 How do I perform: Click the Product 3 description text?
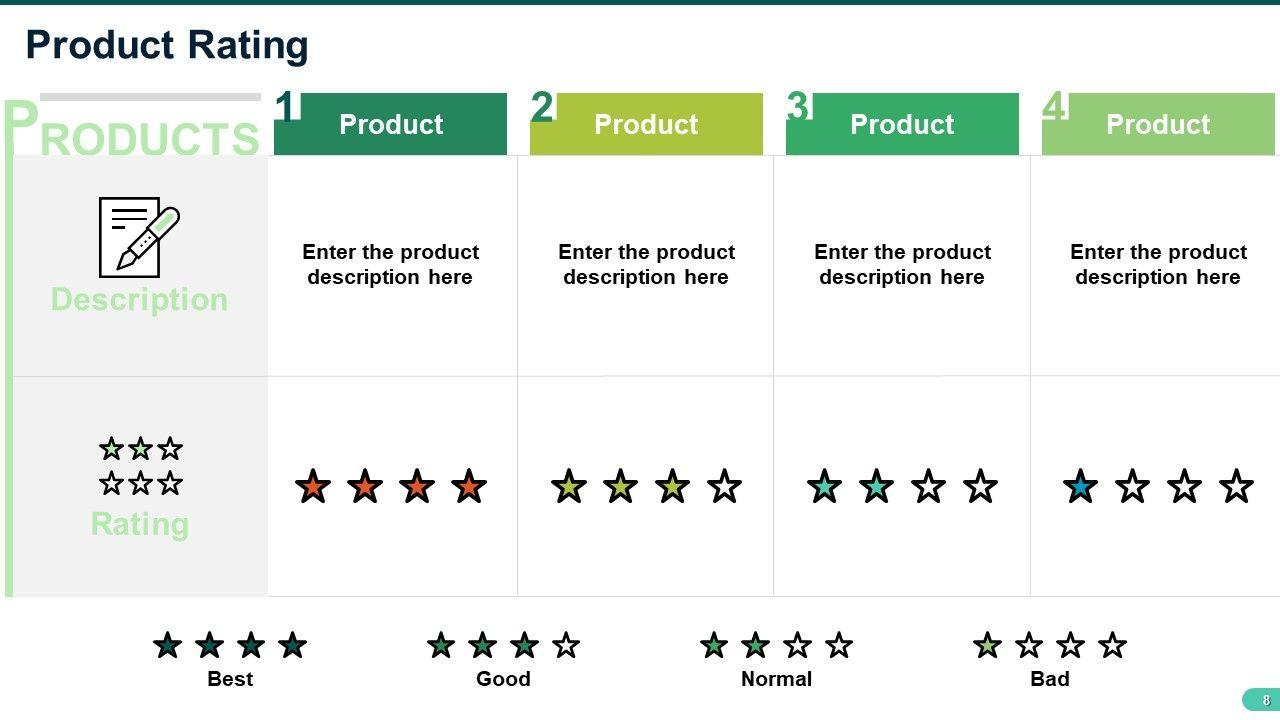pyautogui.click(x=902, y=264)
